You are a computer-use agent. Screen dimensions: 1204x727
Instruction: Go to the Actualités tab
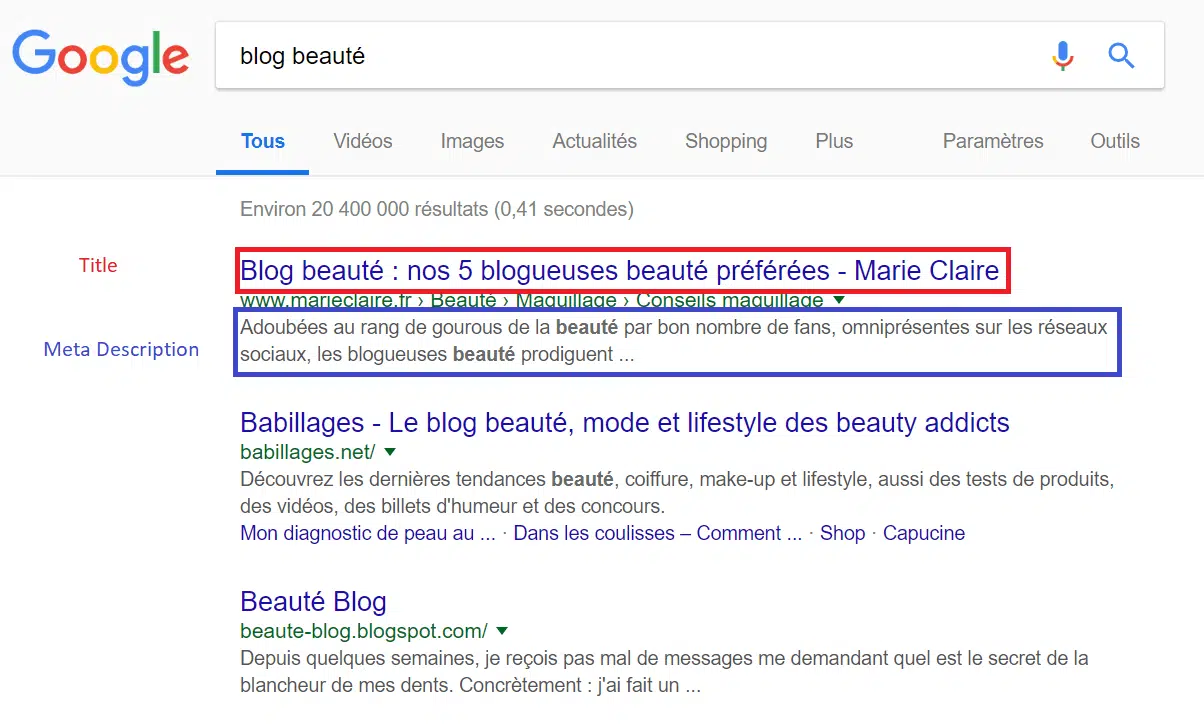[594, 141]
